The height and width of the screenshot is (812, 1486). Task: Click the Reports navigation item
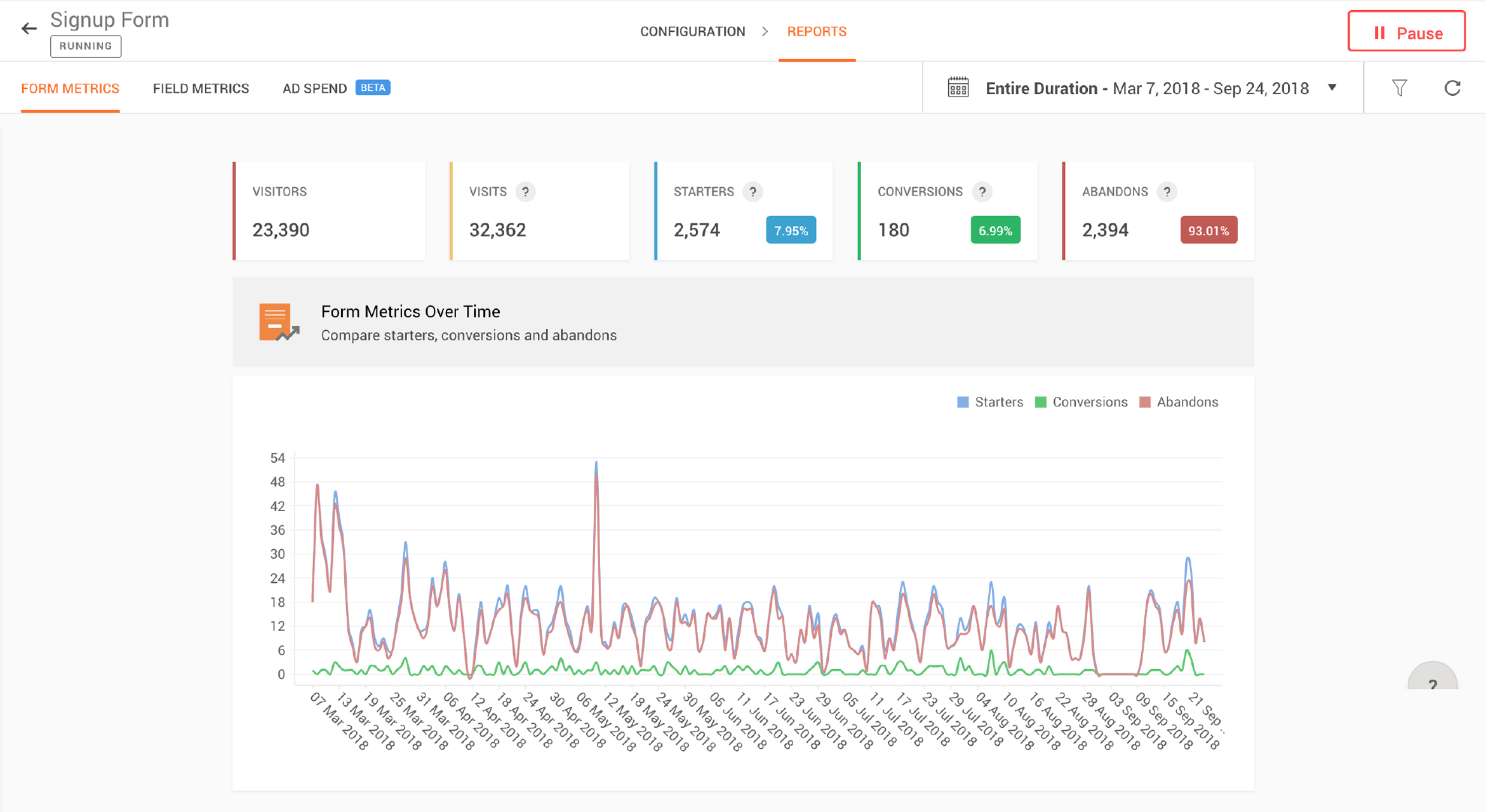(815, 31)
